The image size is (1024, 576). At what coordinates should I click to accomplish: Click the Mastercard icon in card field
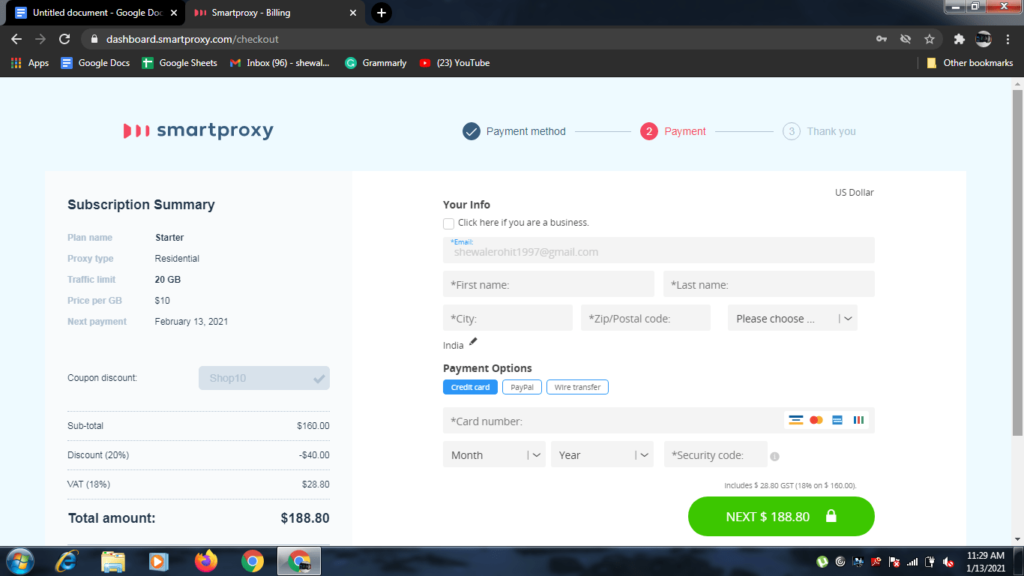click(816, 420)
